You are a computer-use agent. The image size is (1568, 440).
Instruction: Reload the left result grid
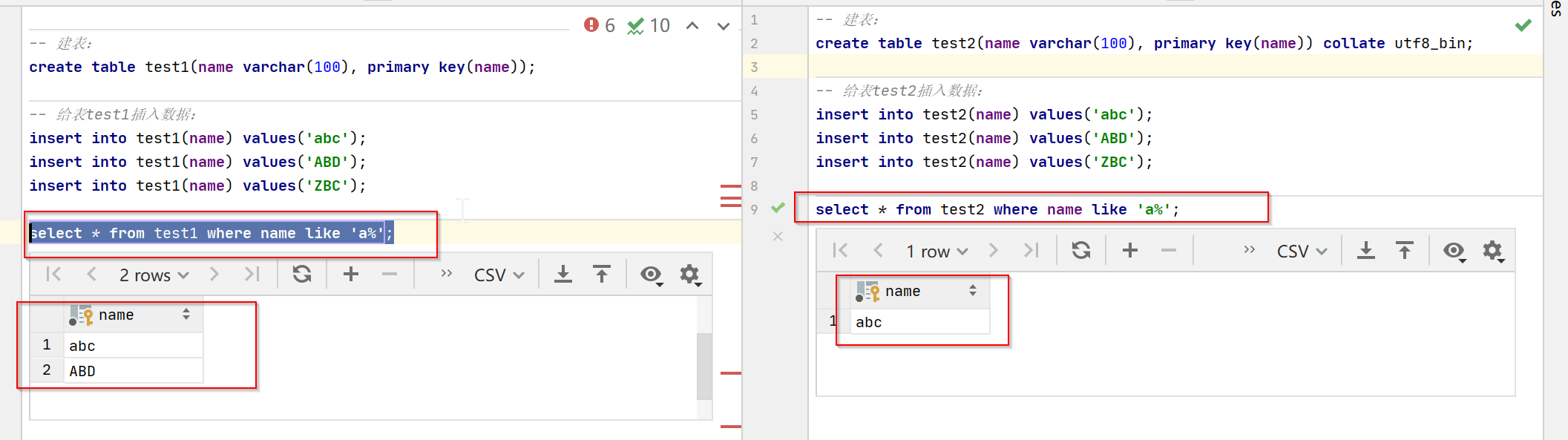[x=301, y=275]
